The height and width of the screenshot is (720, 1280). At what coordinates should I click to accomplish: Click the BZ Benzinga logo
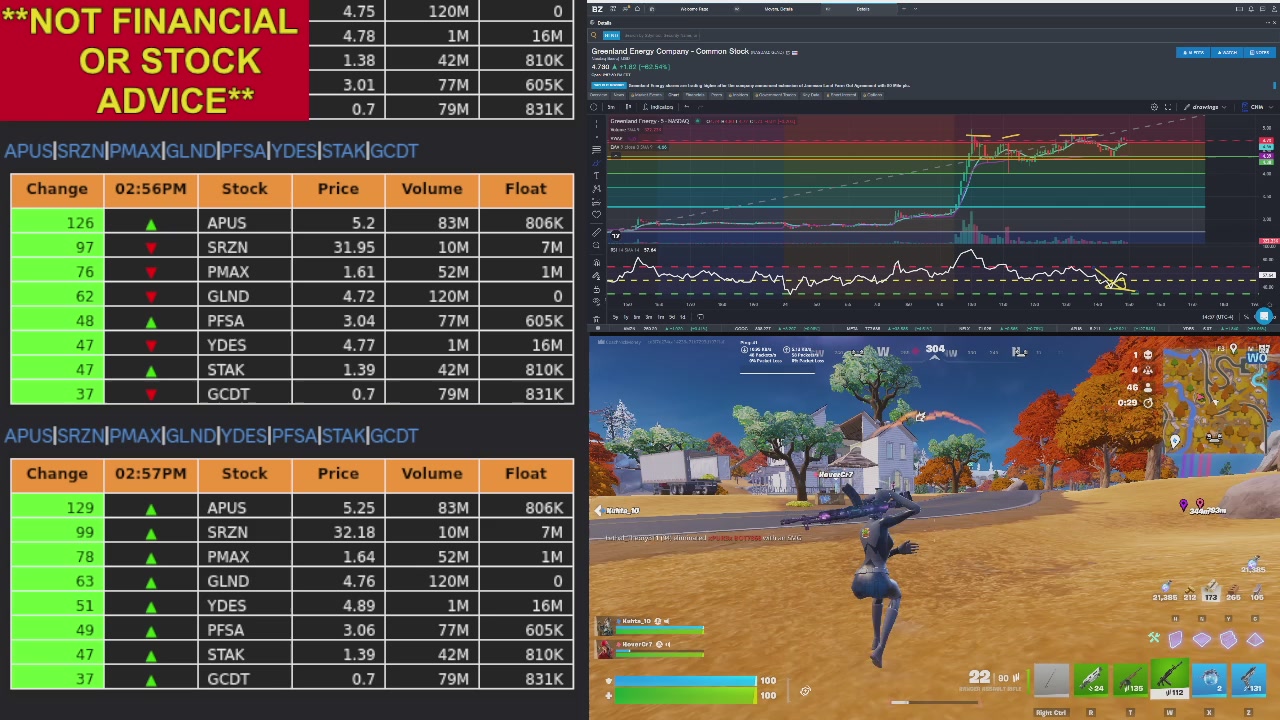pyautogui.click(x=597, y=9)
